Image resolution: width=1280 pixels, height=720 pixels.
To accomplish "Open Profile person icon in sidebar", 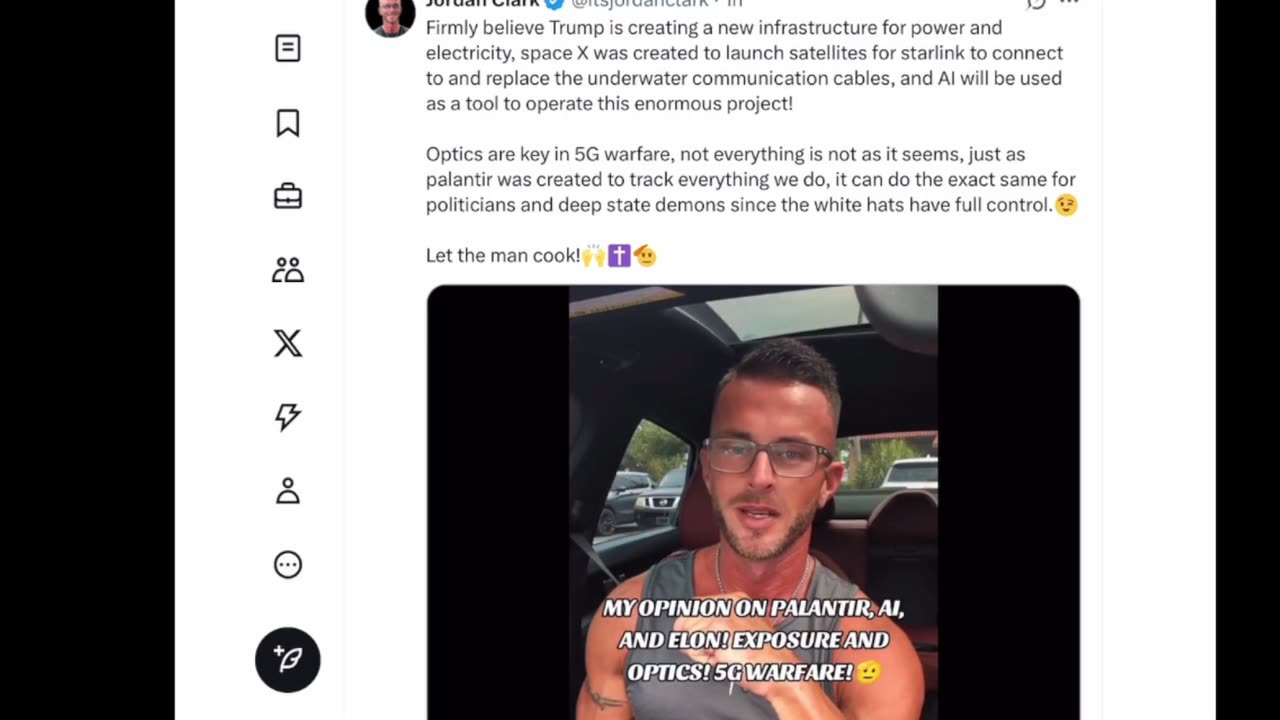I will pyautogui.click(x=288, y=490).
